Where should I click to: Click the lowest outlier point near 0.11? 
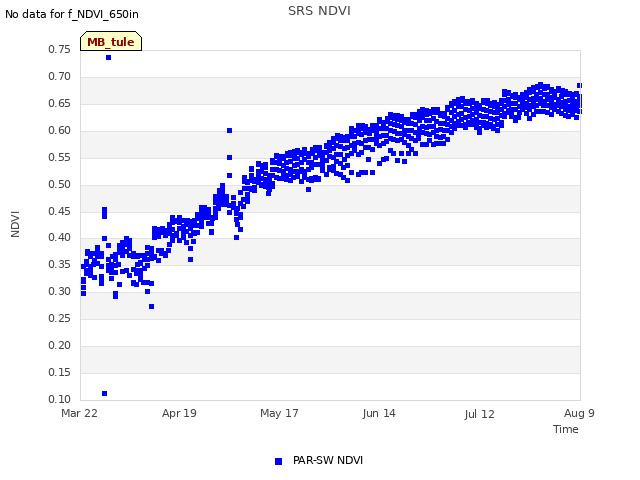tap(104, 393)
